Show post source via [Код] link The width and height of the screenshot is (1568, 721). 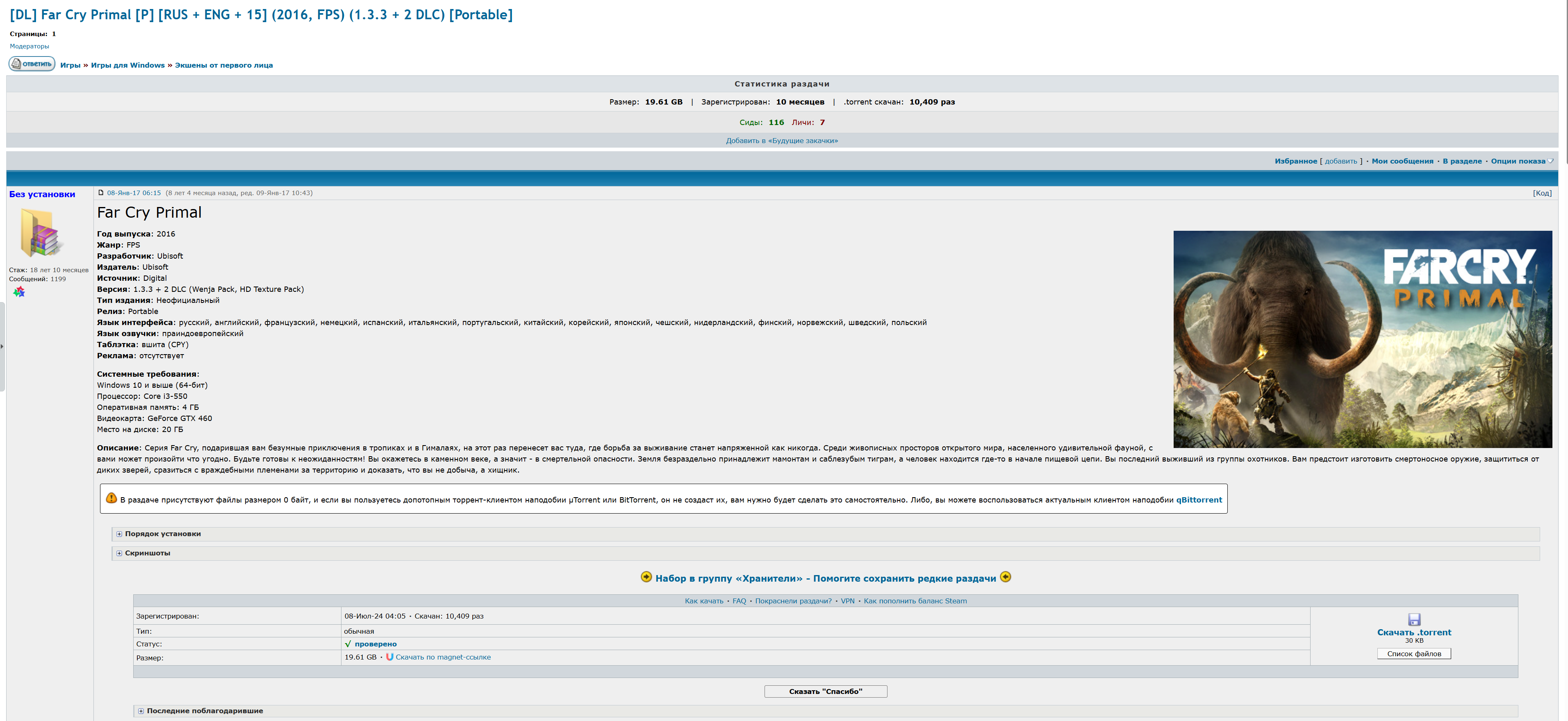pyautogui.click(x=1542, y=193)
